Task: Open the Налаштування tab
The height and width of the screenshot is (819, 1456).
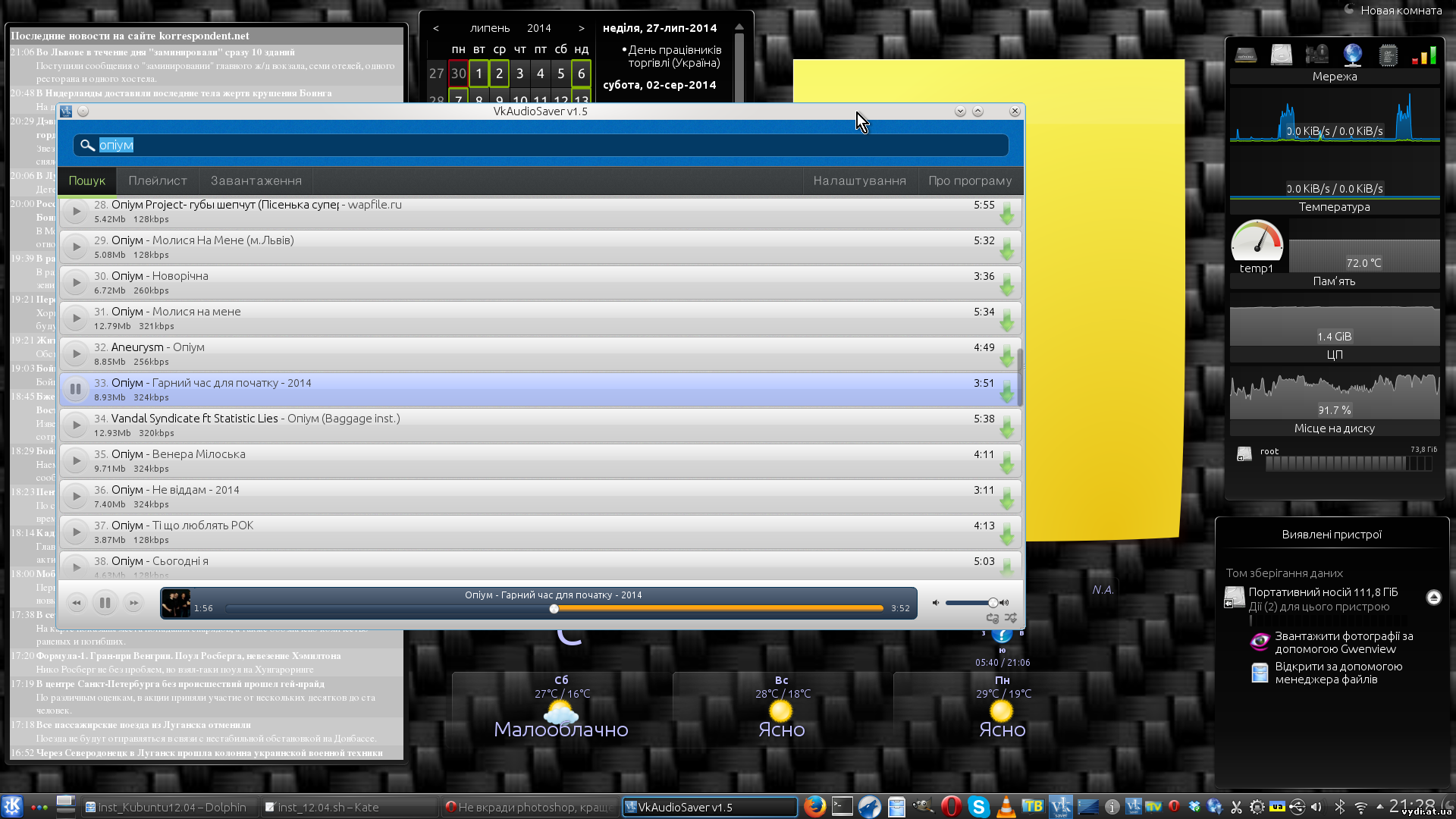Action: click(x=860, y=181)
